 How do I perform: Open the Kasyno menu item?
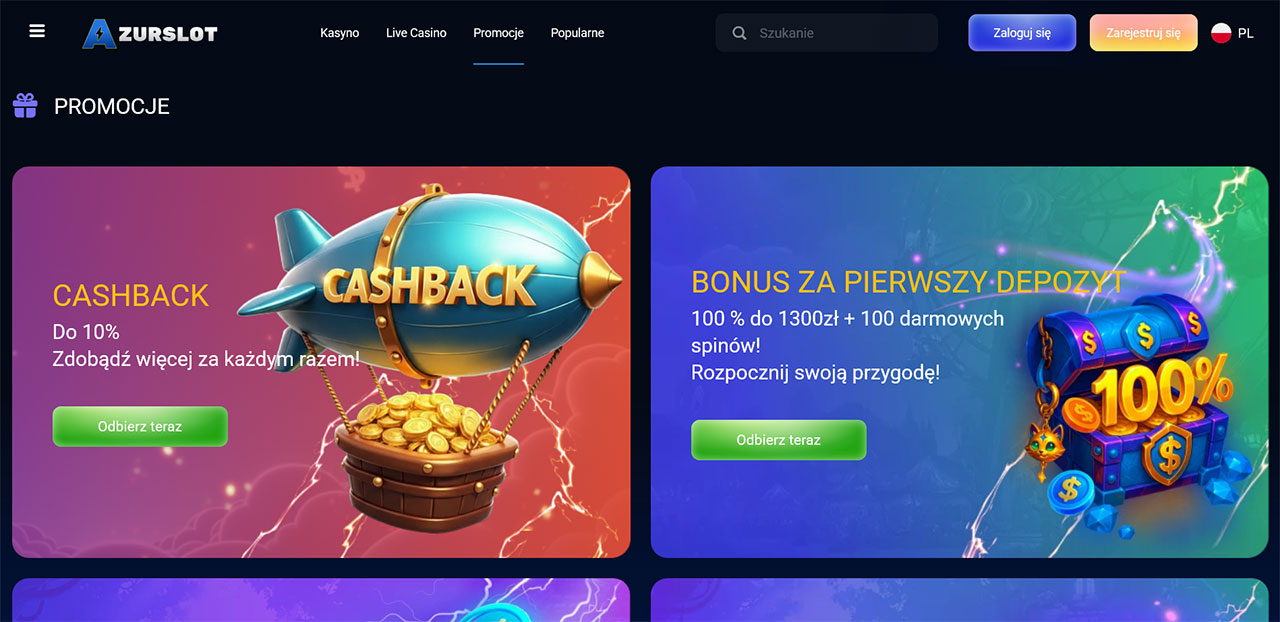340,33
